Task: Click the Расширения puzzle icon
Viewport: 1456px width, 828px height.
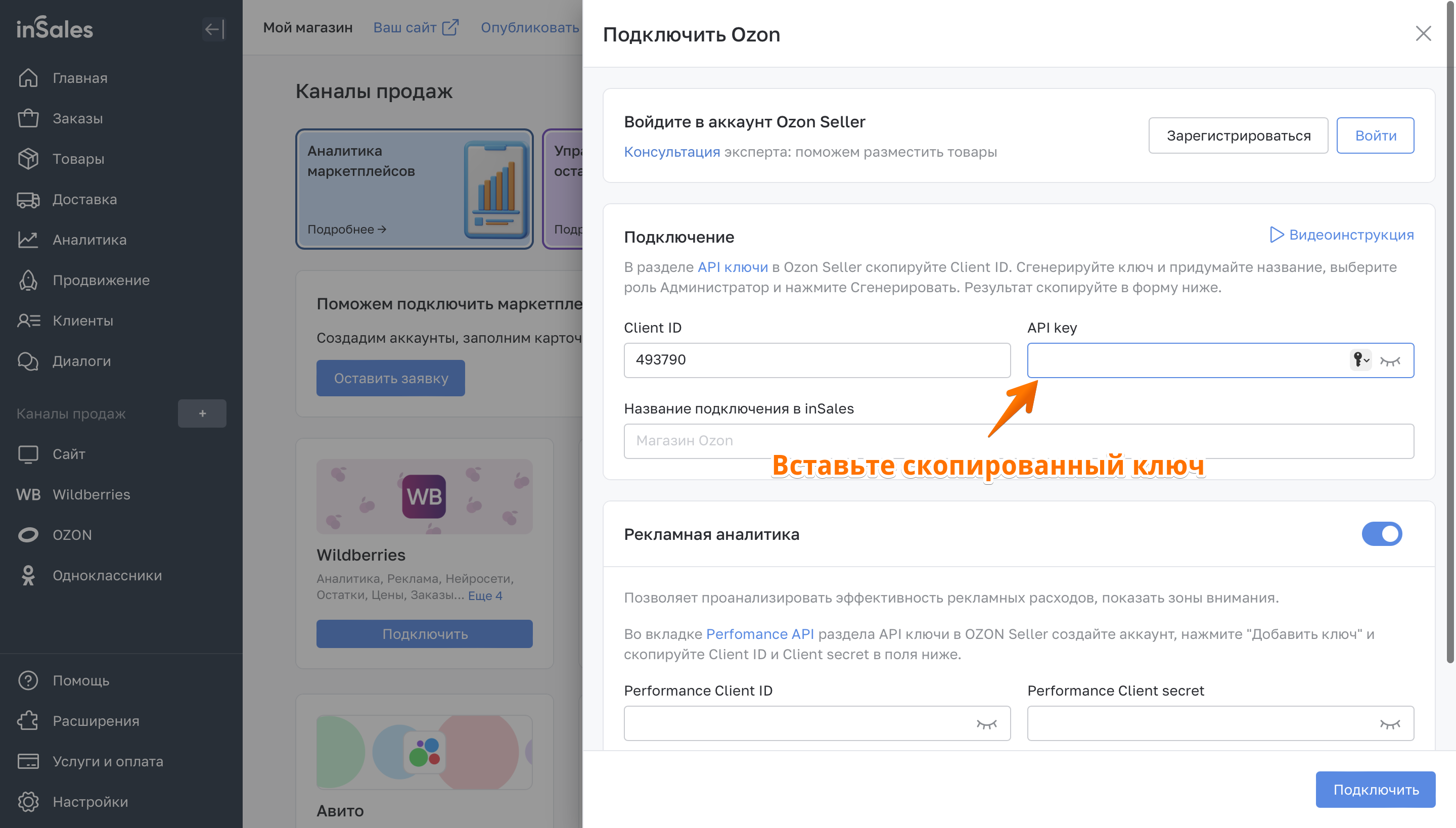Action: [28, 721]
